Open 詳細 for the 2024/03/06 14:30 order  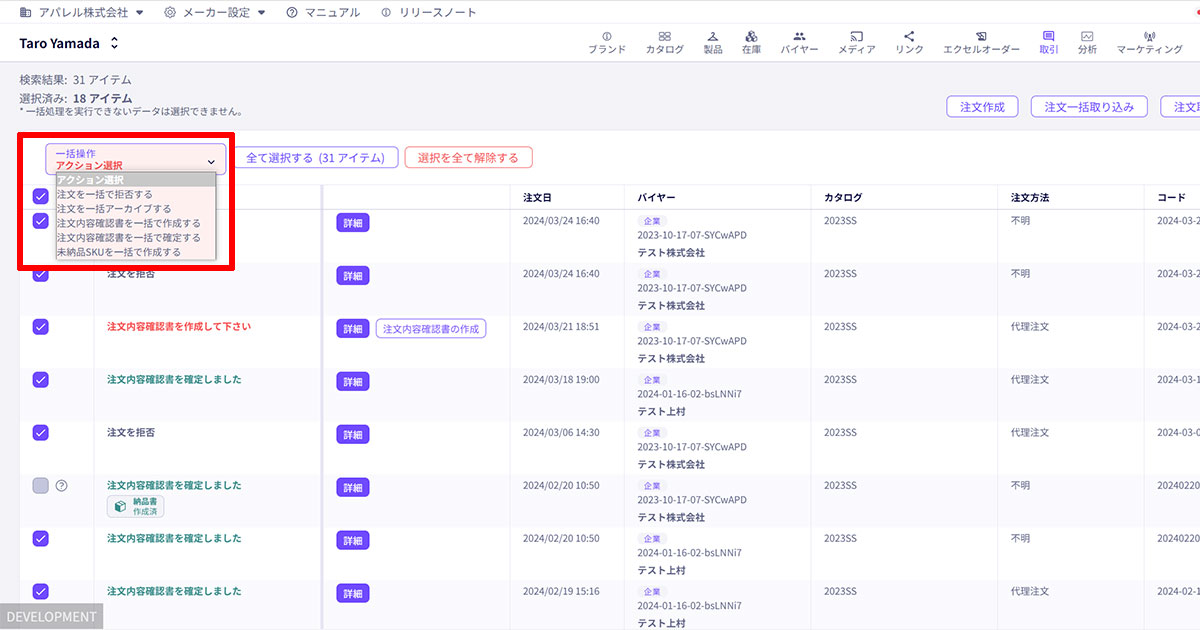352,435
